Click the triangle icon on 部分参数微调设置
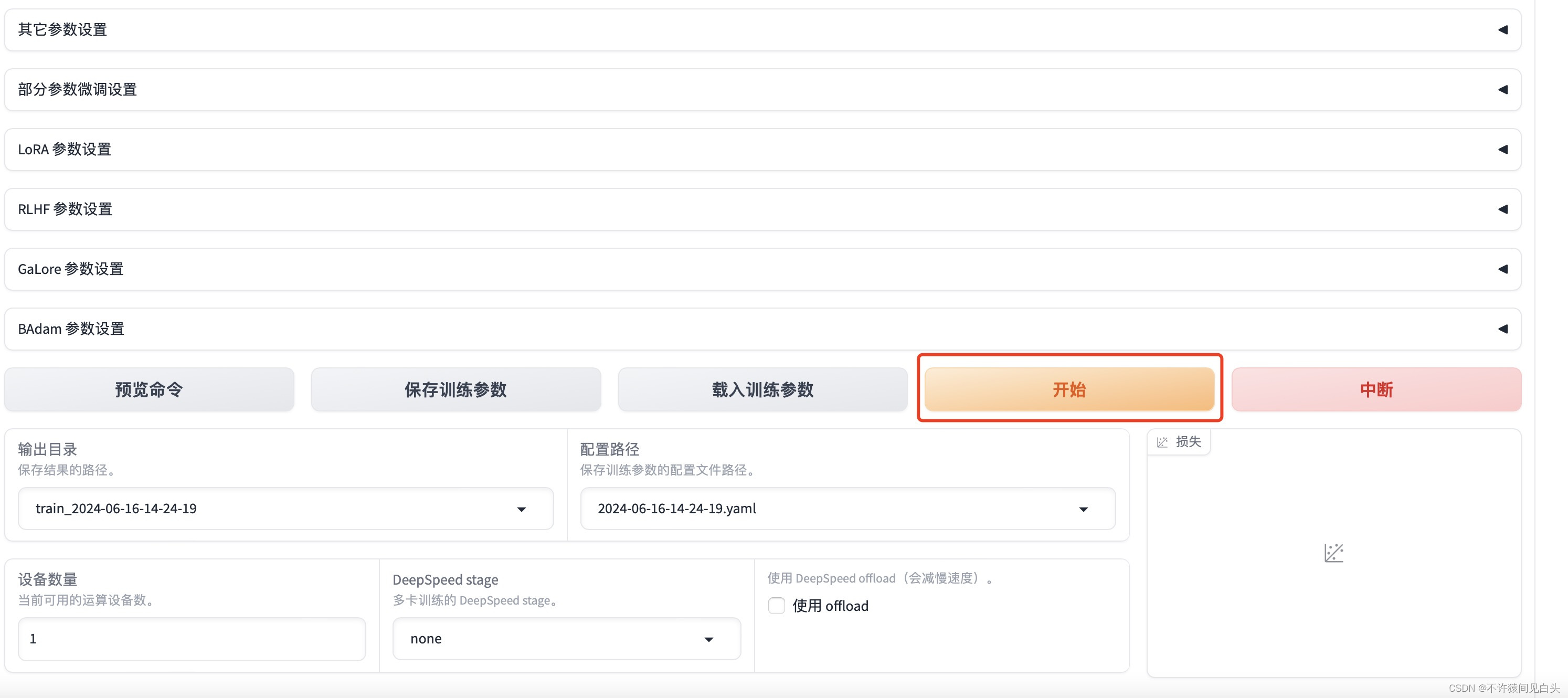Image resolution: width=1568 pixels, height=698 pixels. click(x=1502, y=89)
